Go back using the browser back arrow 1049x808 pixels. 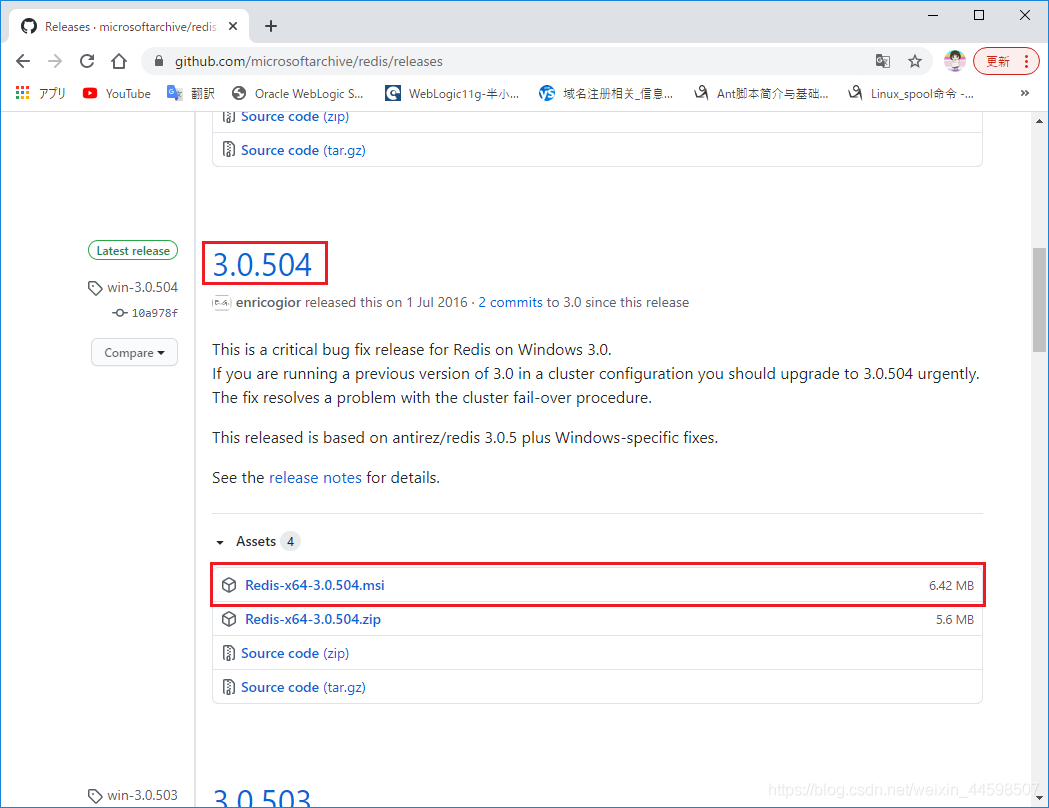click(x=23, y=62)
